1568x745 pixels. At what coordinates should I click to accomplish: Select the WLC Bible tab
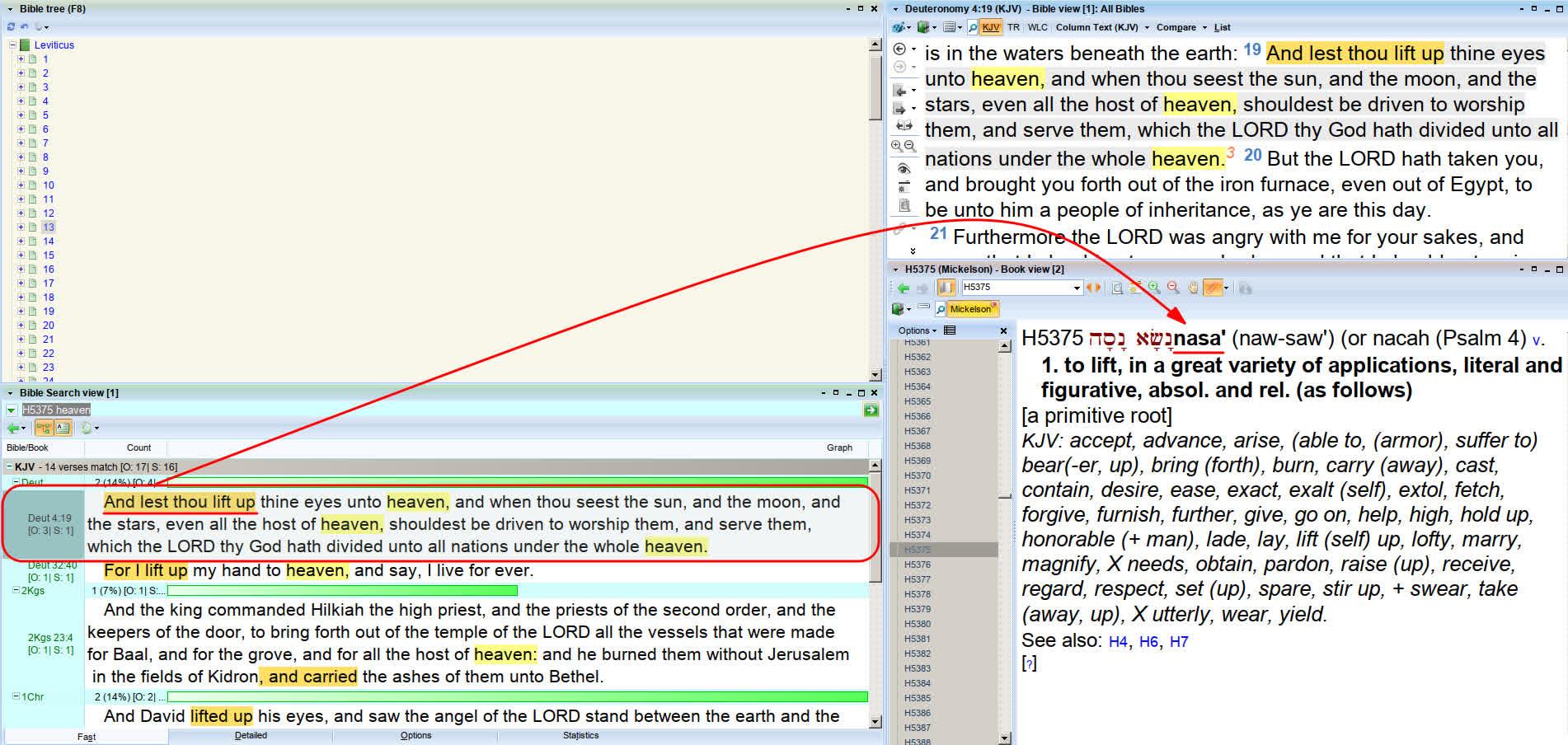(x=1037, y=27)
